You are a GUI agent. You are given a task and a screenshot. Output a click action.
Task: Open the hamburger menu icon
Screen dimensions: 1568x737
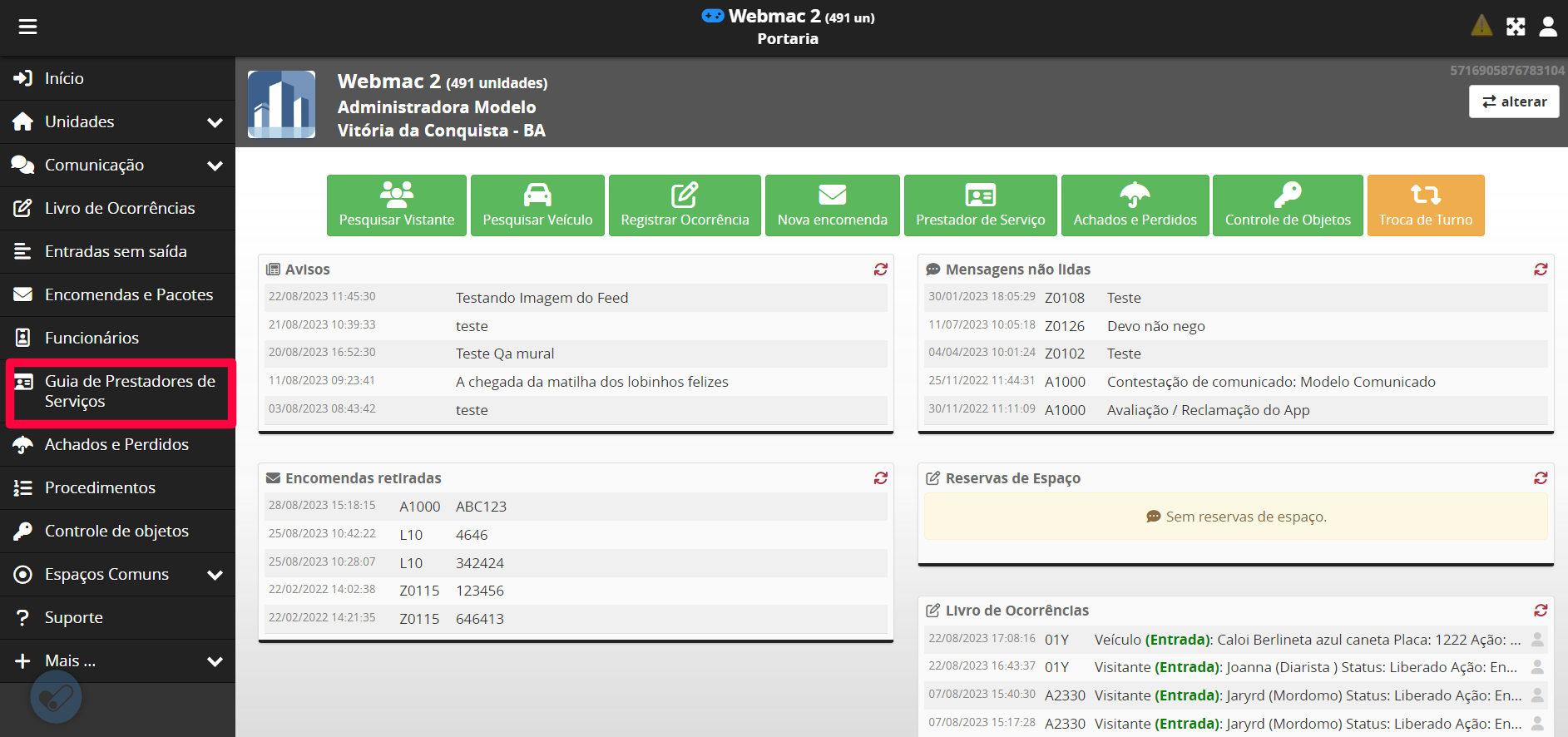tap(27, 27)
